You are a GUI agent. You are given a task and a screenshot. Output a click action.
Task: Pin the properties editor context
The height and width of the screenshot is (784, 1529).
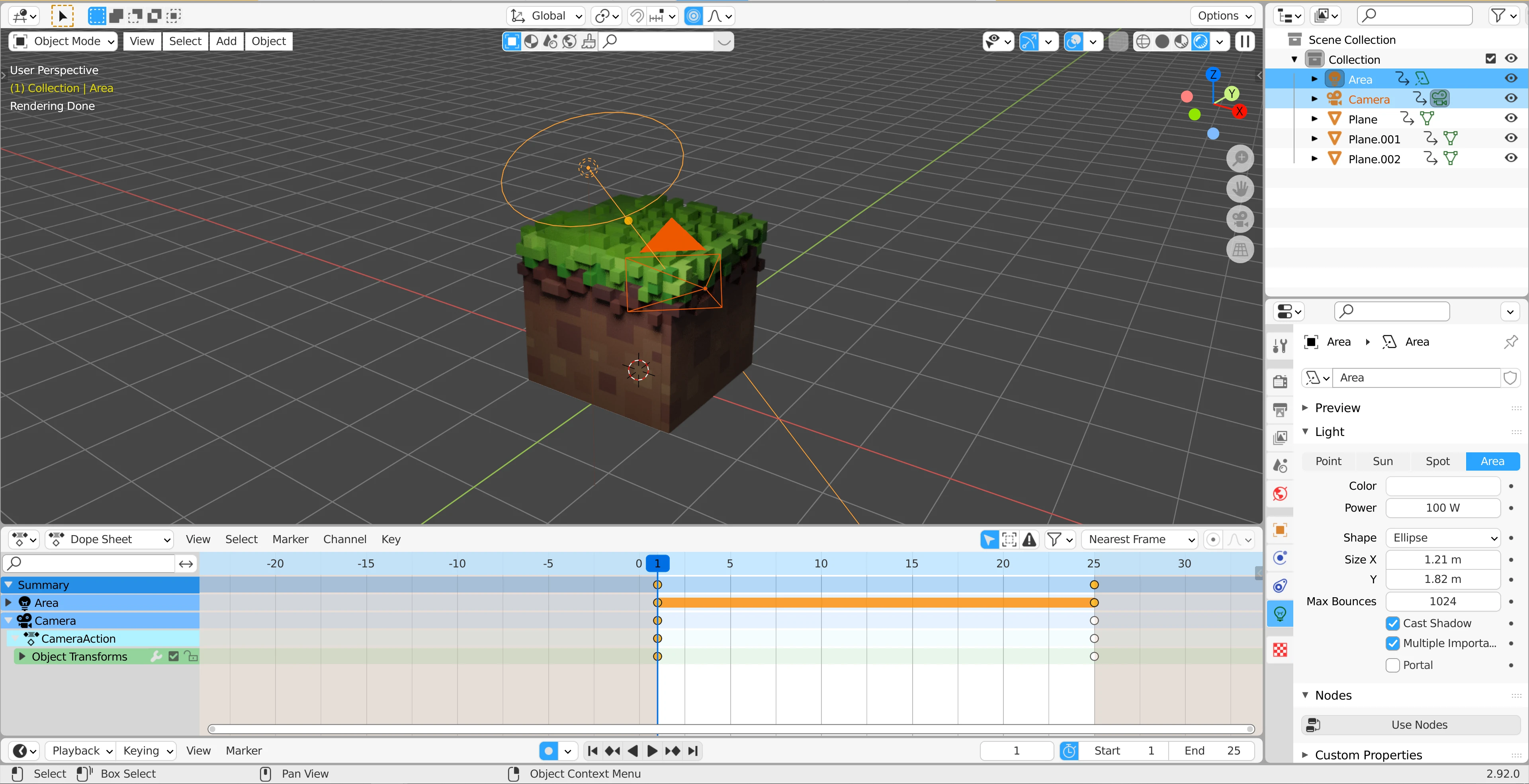coord(1511,342)
